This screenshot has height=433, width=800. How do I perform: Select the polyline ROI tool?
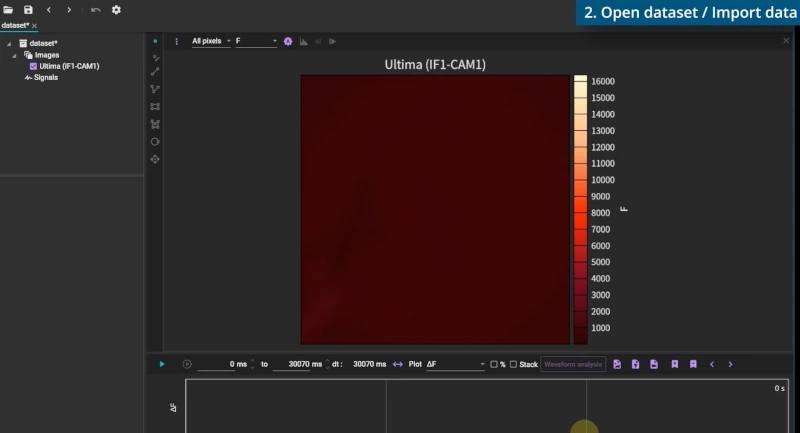[155, 89]
